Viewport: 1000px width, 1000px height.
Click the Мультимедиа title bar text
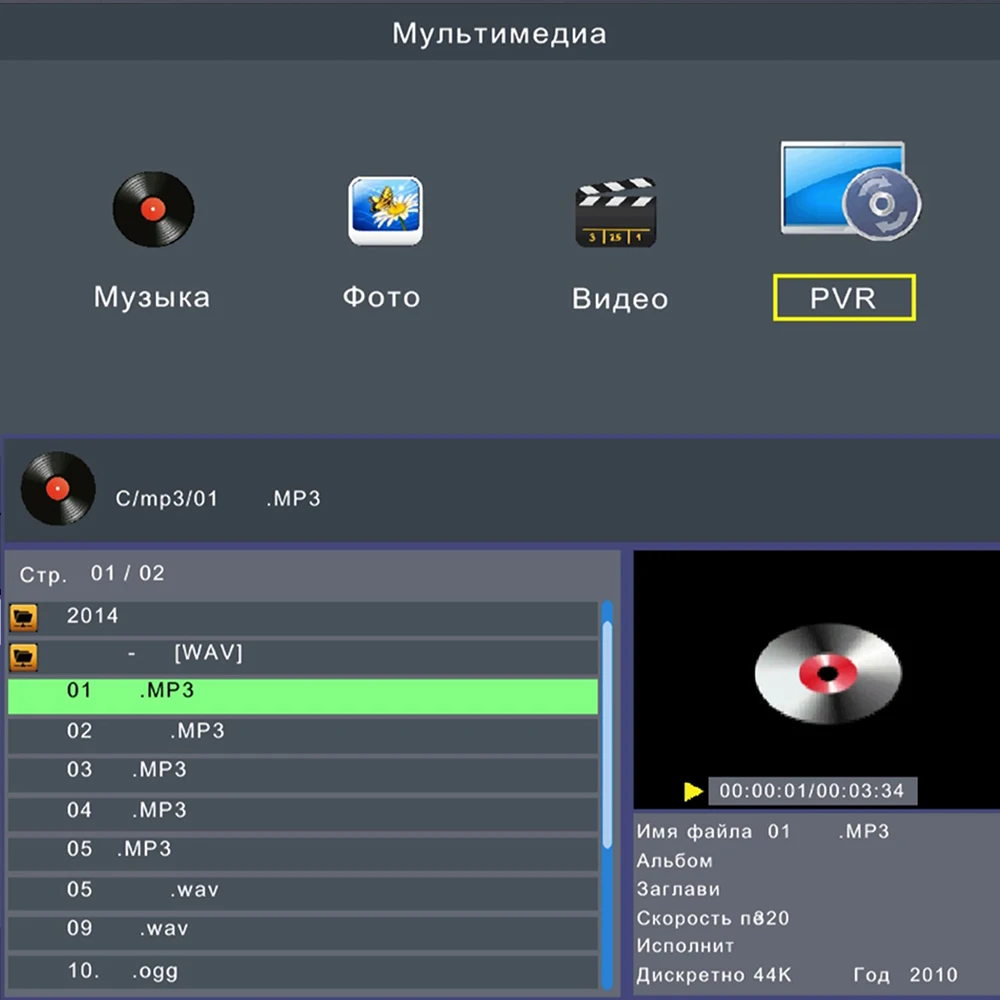pyautogui.click(x=499, y=33)
